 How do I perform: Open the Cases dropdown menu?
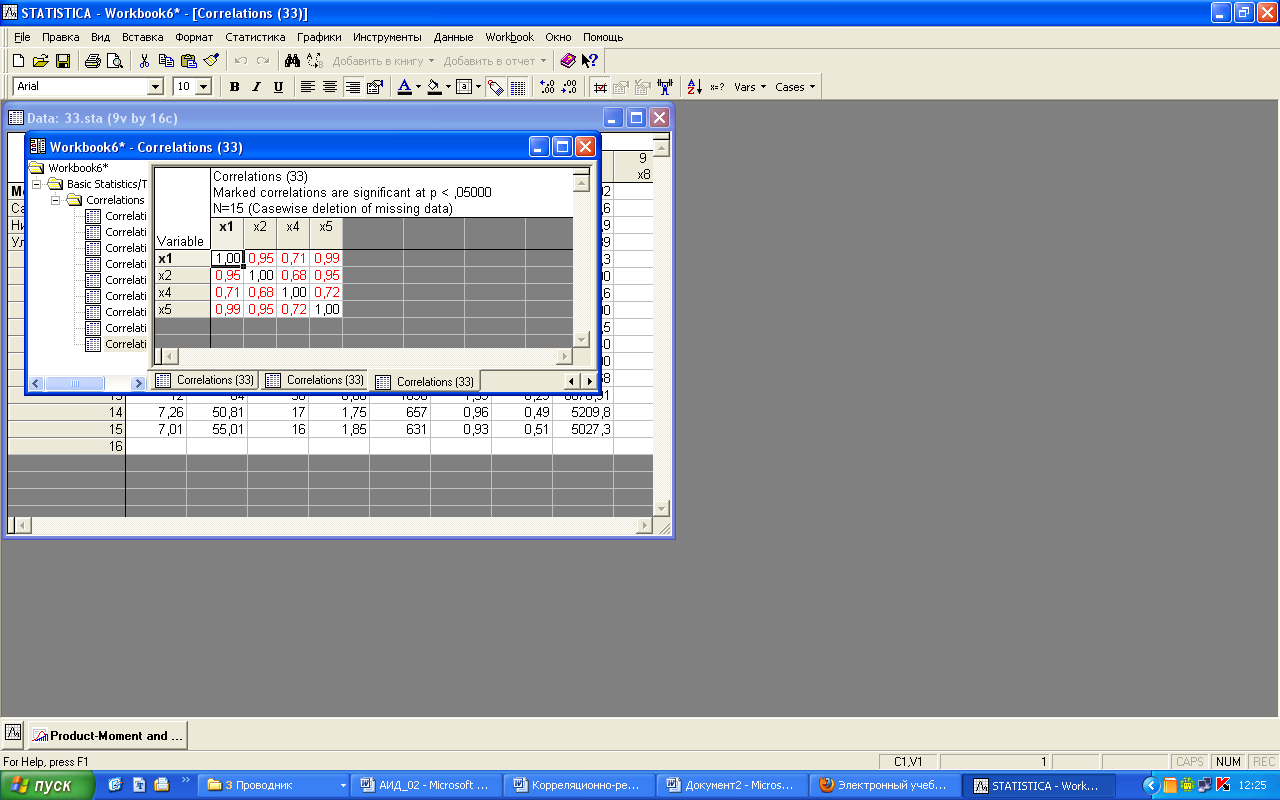pyautogui.click(x=795, y=87)
